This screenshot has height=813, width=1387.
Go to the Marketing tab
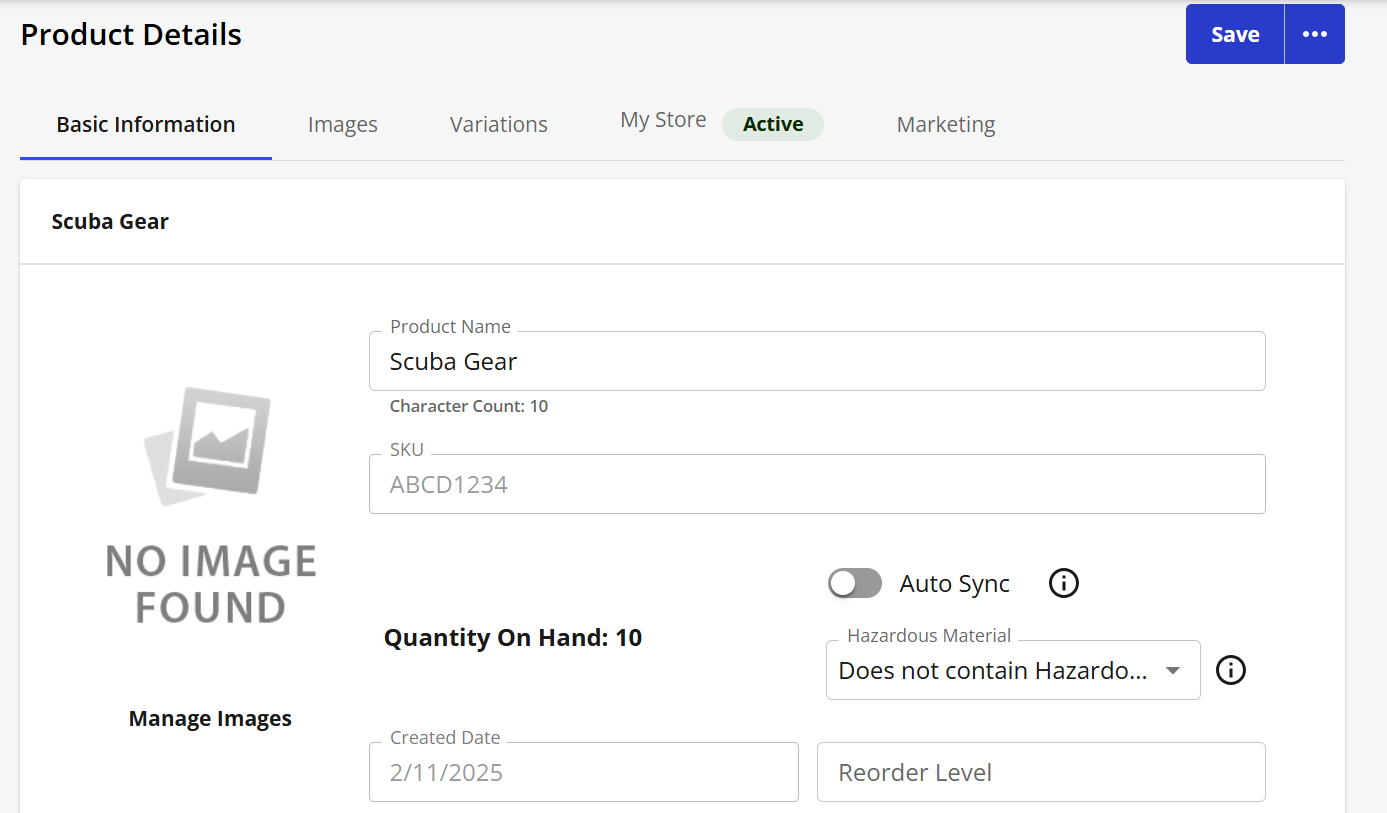945,125
